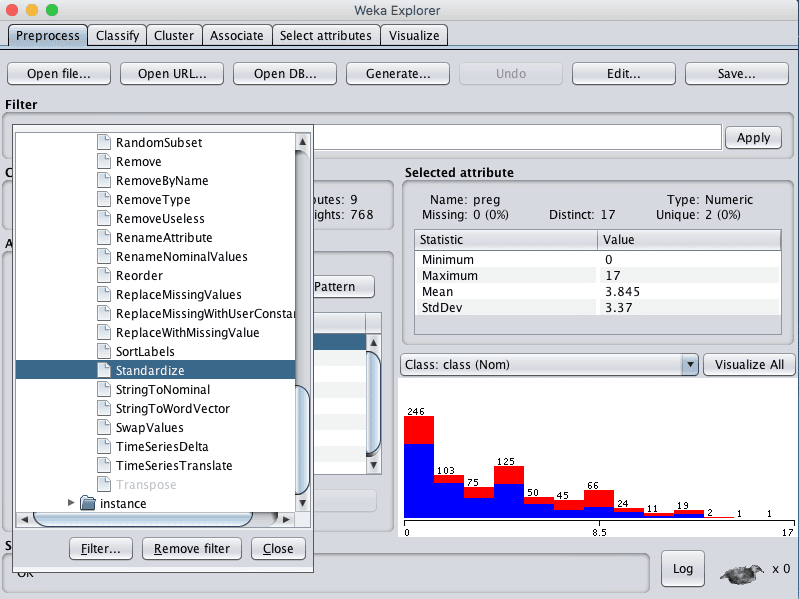799x599 pixels.
Task: Click the file icon beside Reorder
Action: point(104,276)
